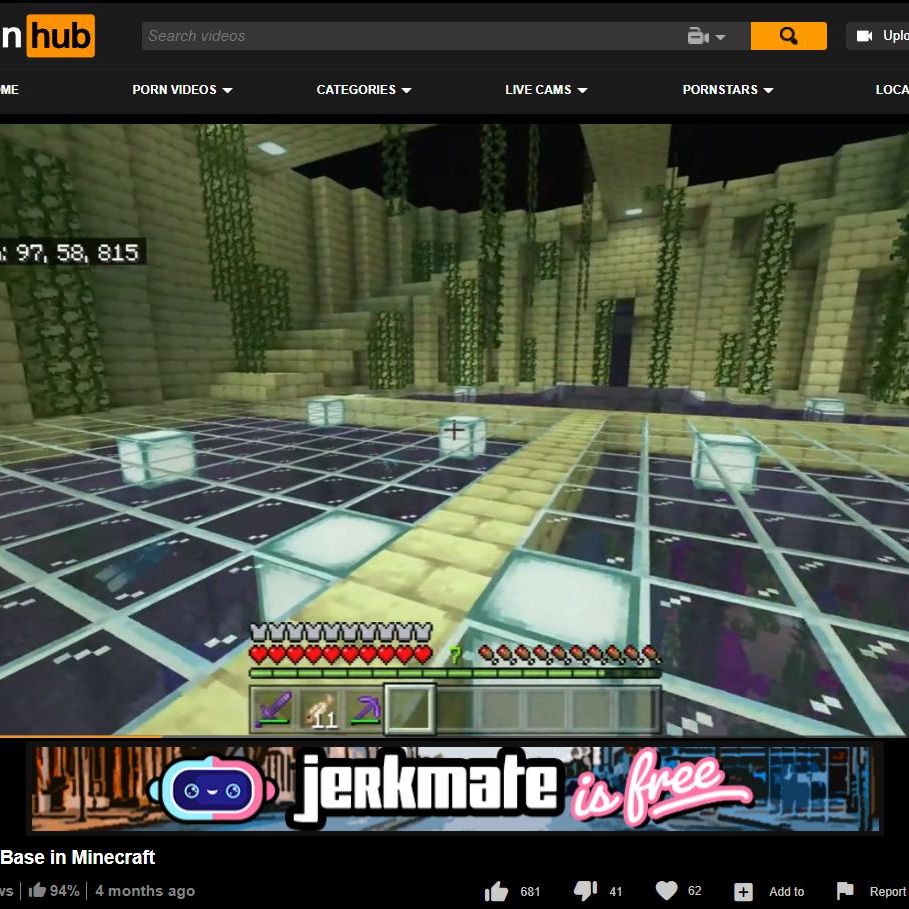909x909 pixels.
Task: Click the Report flag icon
Action: pyautogui.click(x=845, y=891)
